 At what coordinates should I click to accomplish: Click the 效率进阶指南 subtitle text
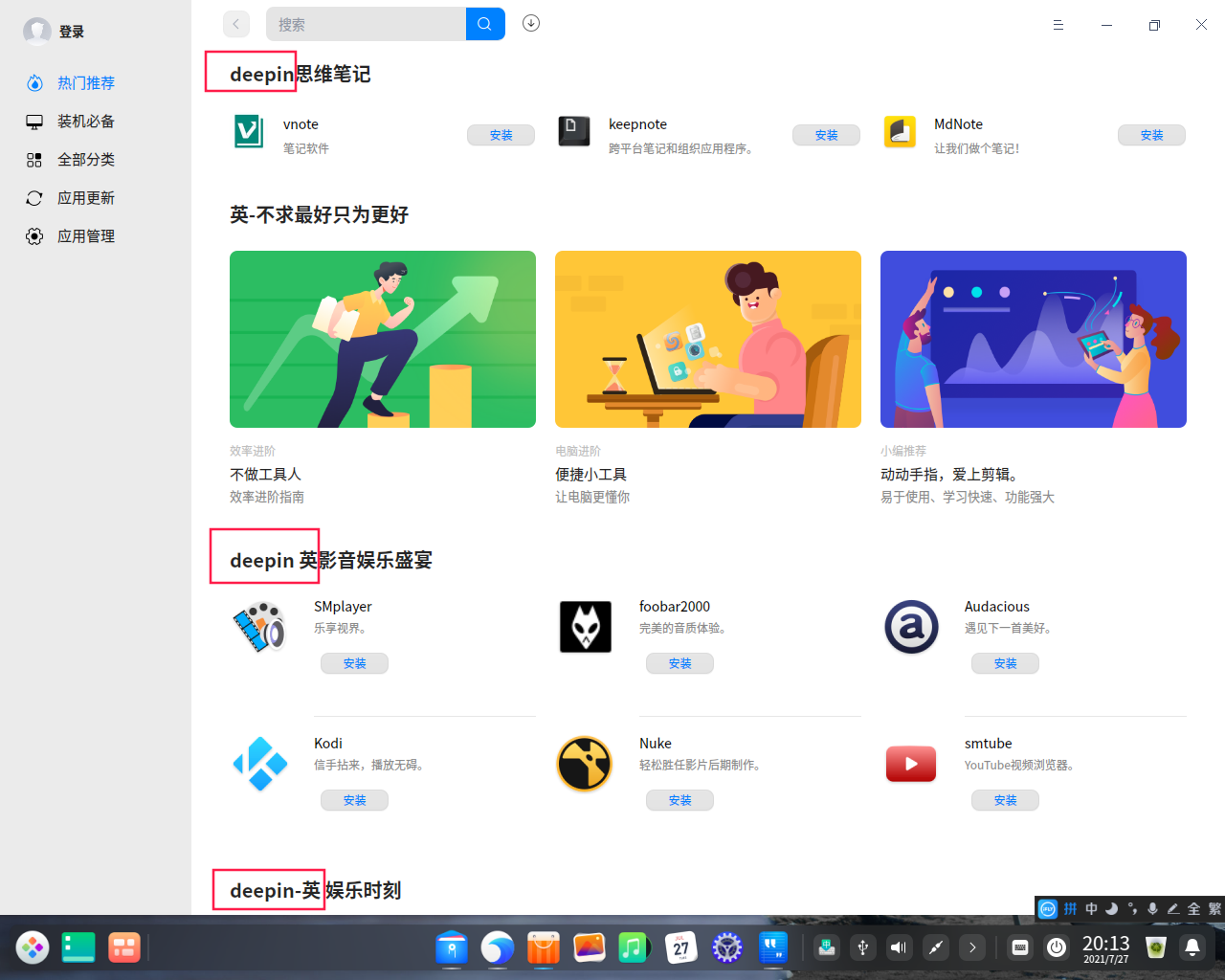tap(267, 498)
